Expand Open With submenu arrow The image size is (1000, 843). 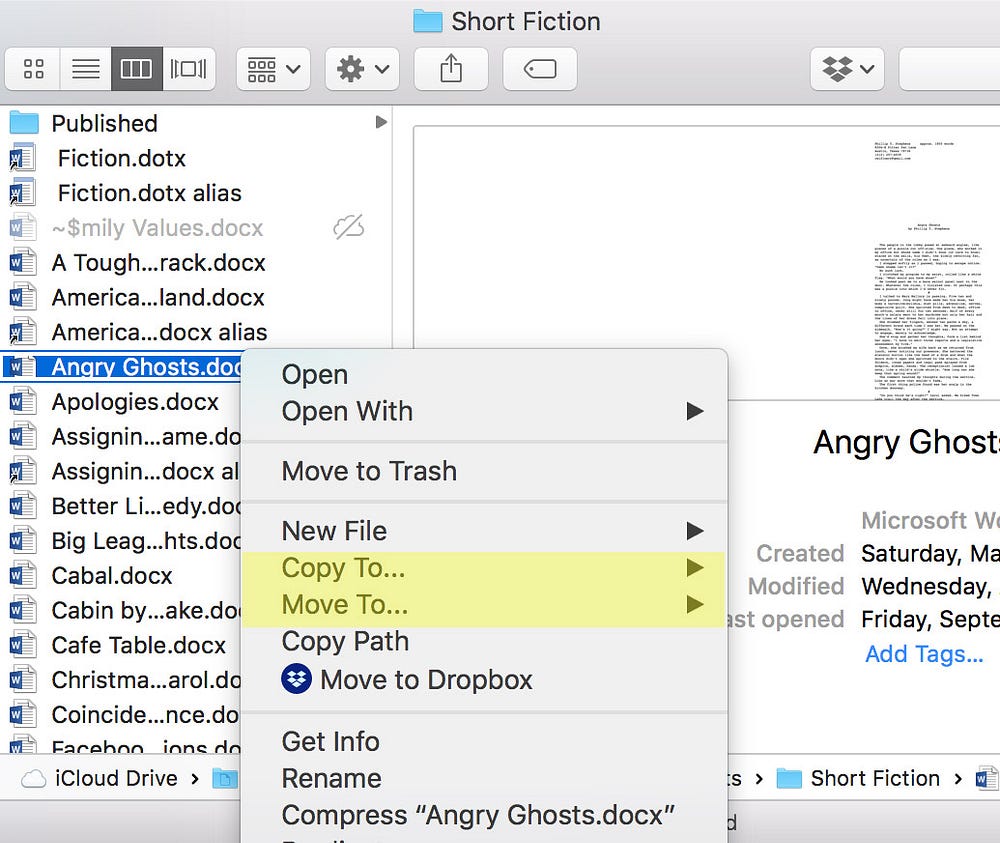point(695,411)
